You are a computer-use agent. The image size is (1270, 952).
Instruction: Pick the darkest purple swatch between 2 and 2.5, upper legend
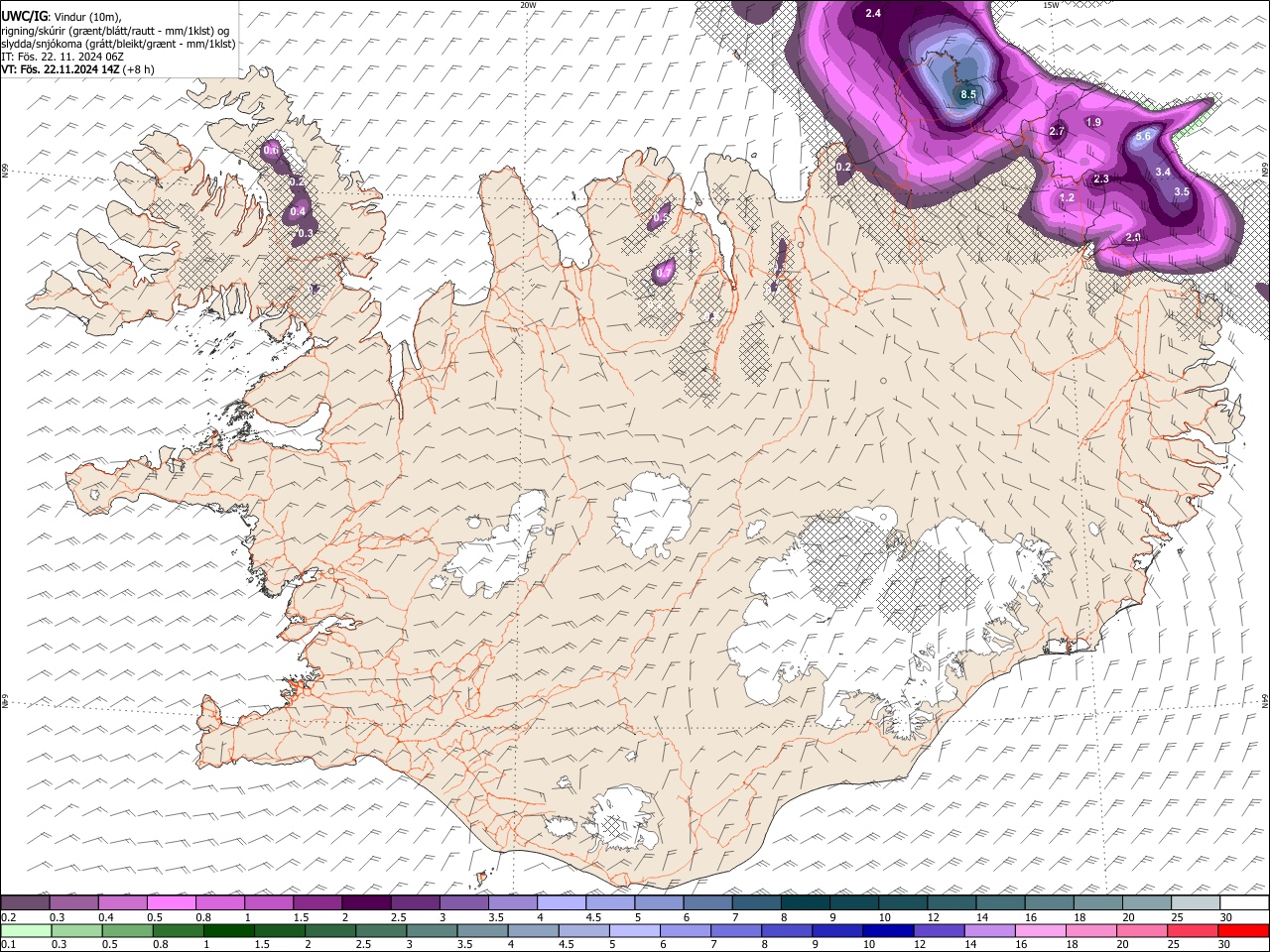point(366,903)
